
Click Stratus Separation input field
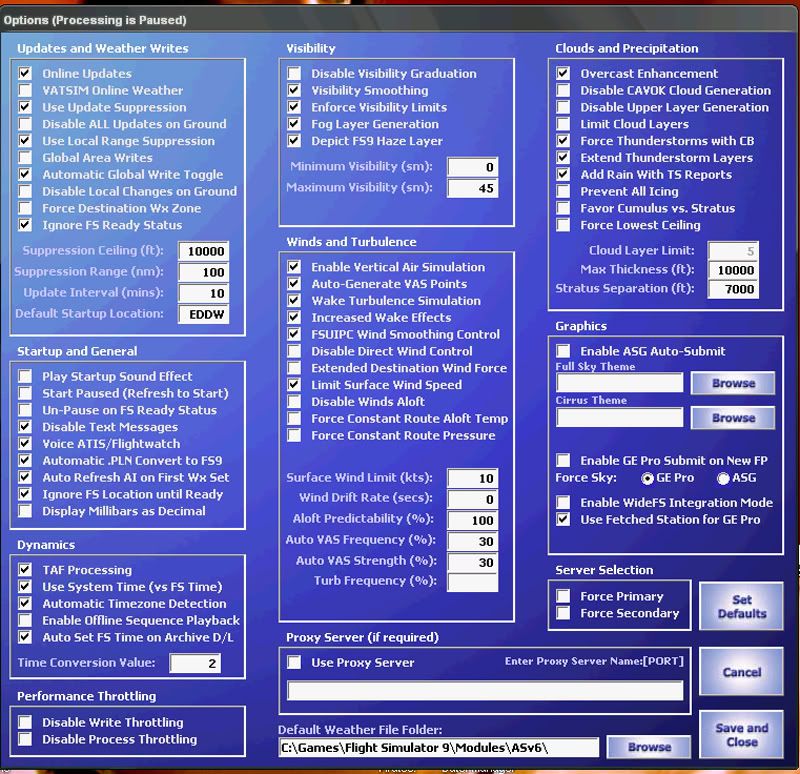[733, 289]
